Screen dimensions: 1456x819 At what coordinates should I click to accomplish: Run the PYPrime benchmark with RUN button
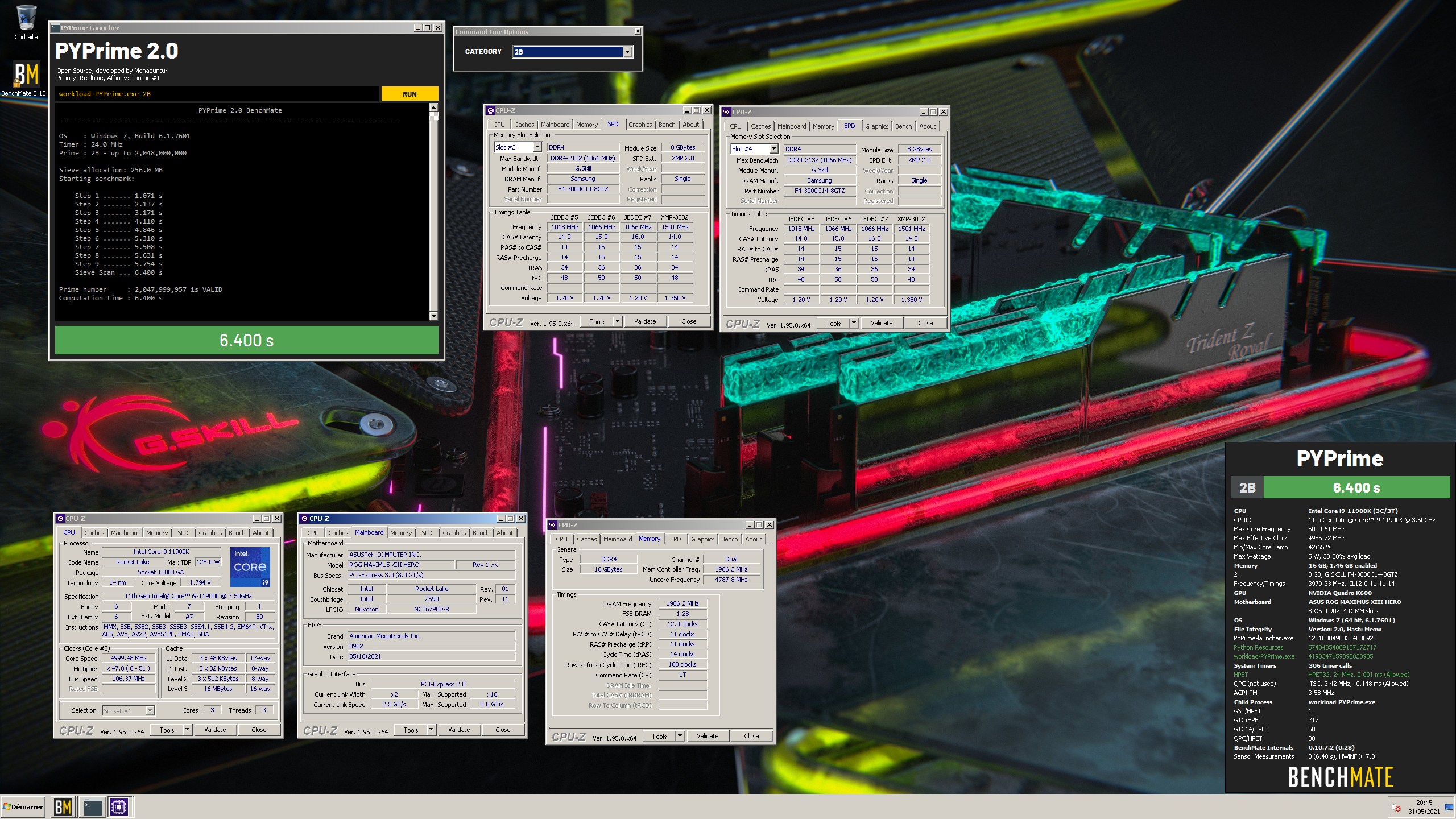pyautogui.click(x=409, y=94)
